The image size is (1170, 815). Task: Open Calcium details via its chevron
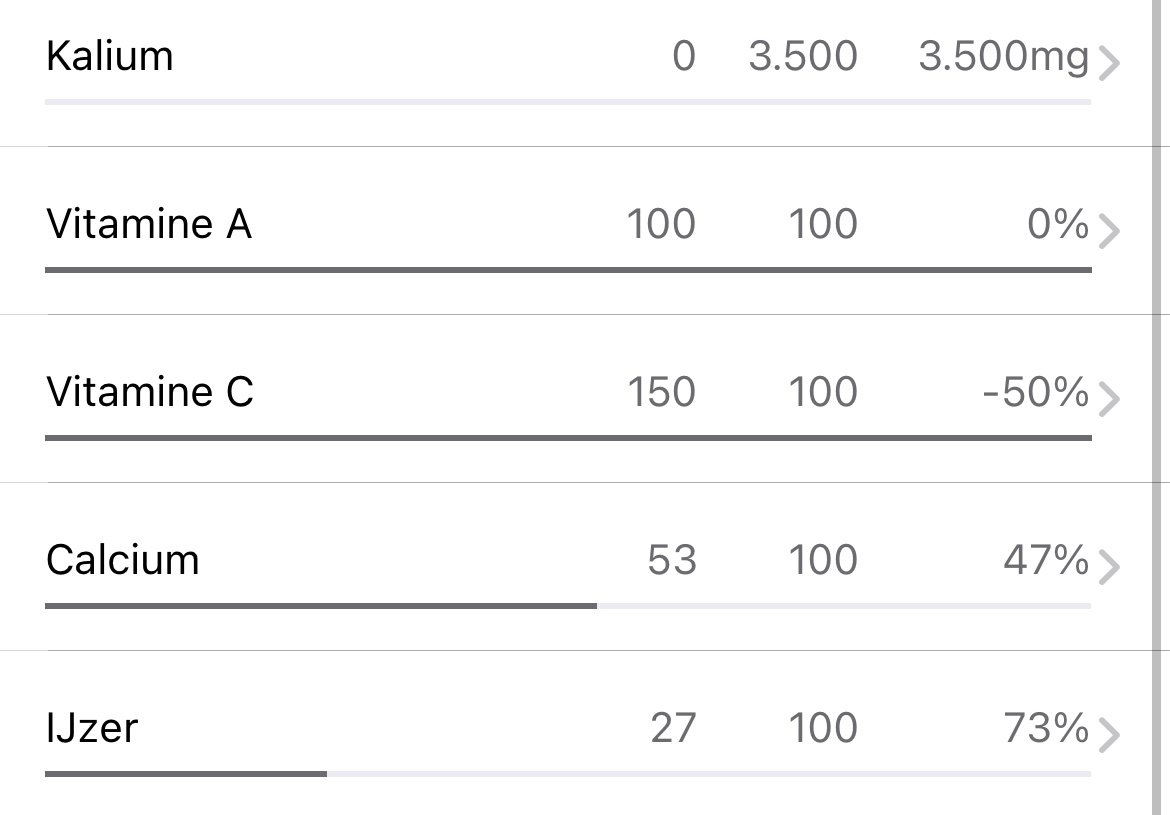pos(1108,568)
